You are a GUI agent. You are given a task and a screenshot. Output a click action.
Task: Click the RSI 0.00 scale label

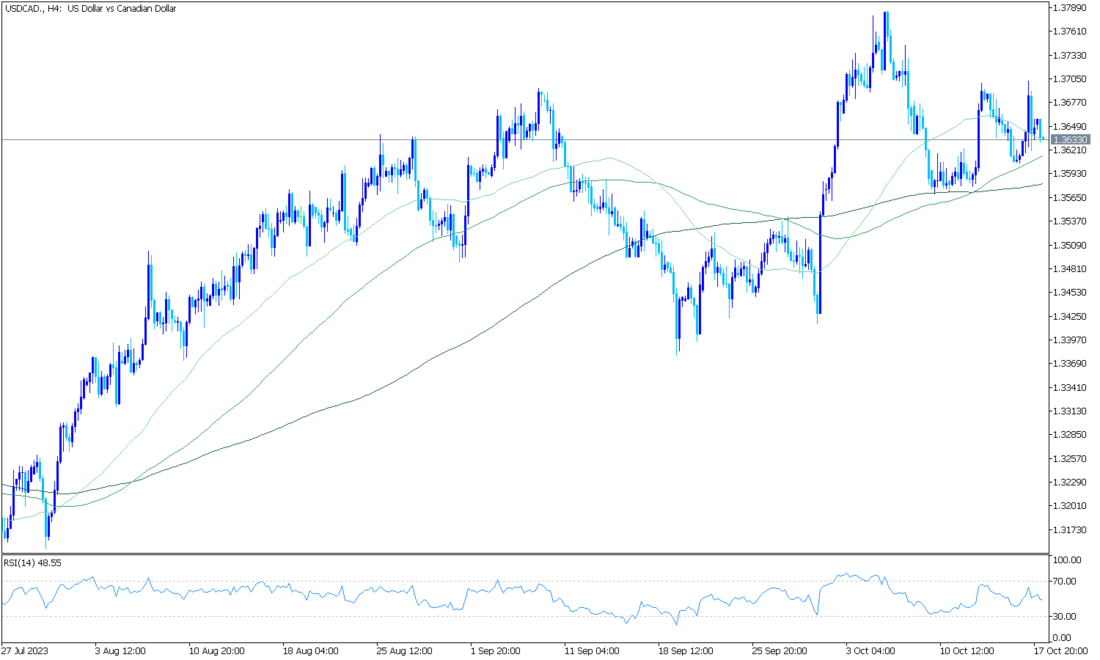tap(1063, 638)
